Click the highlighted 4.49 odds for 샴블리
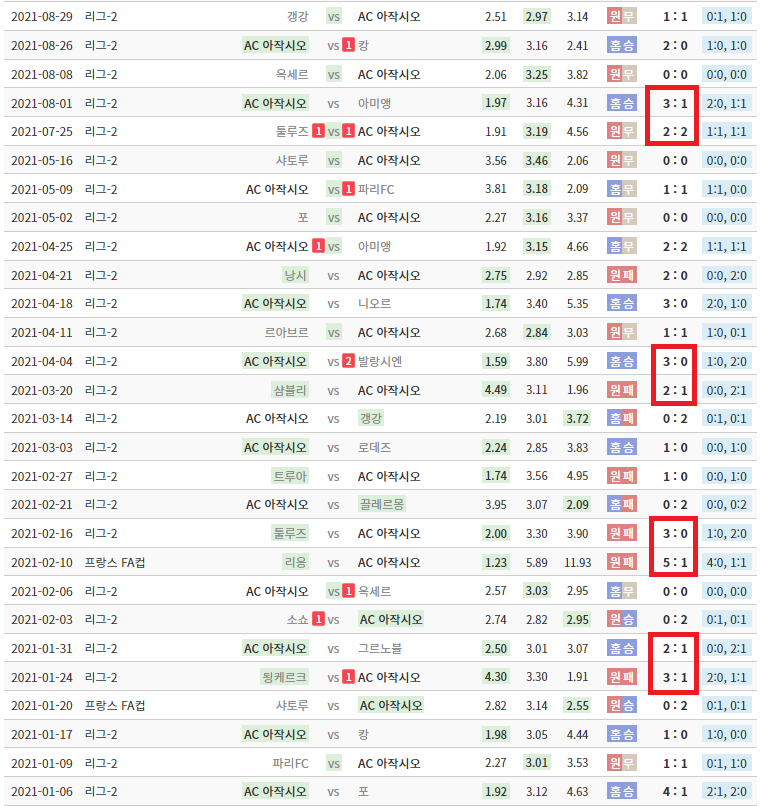This screenshot has width=761, height=806. point(495,390)
